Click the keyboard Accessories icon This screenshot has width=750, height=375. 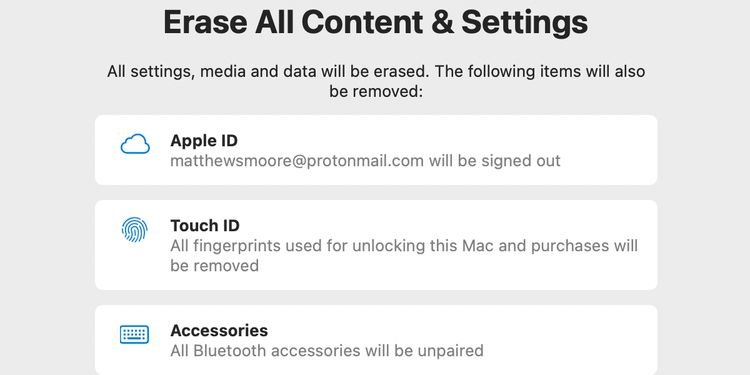(x=134, y=334)
